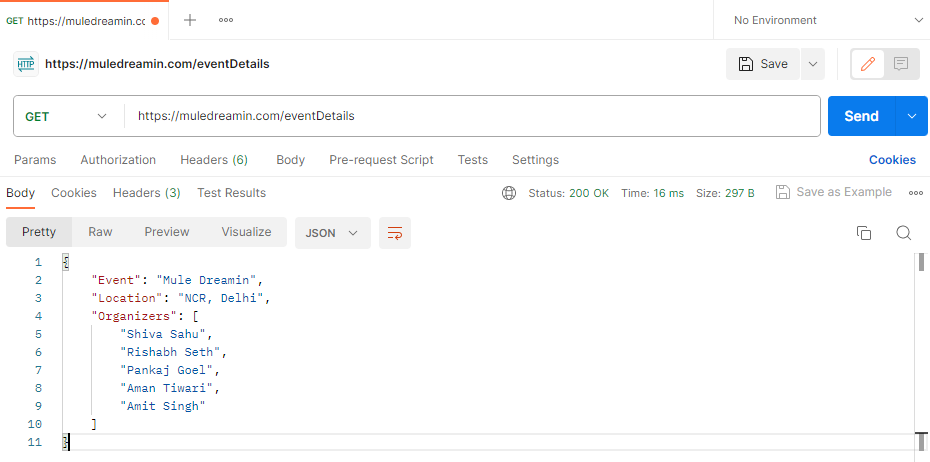This screenshot has height=462, width=930.
Task: Click the three-dots tab options icon
Action: click(x=226, y=20)
